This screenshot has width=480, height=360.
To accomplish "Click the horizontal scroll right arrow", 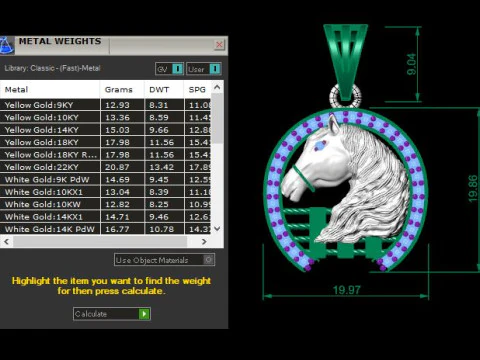I will [x=204, y=242].
